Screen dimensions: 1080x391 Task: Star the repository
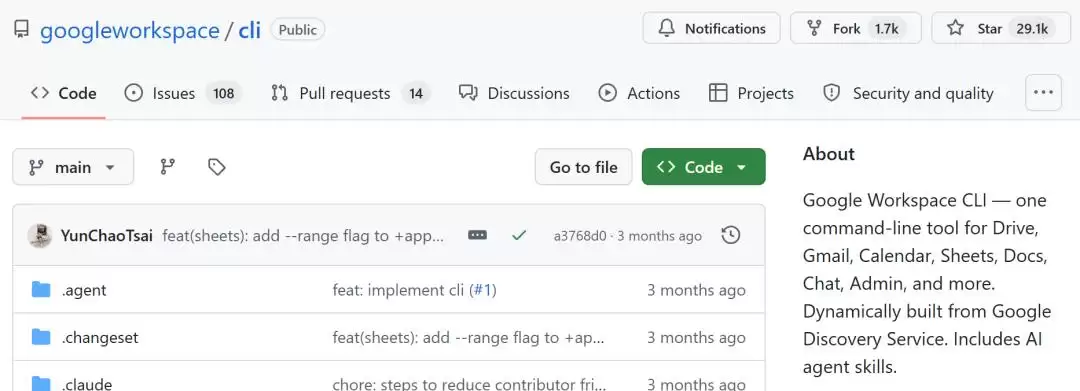click(1002, 28)
